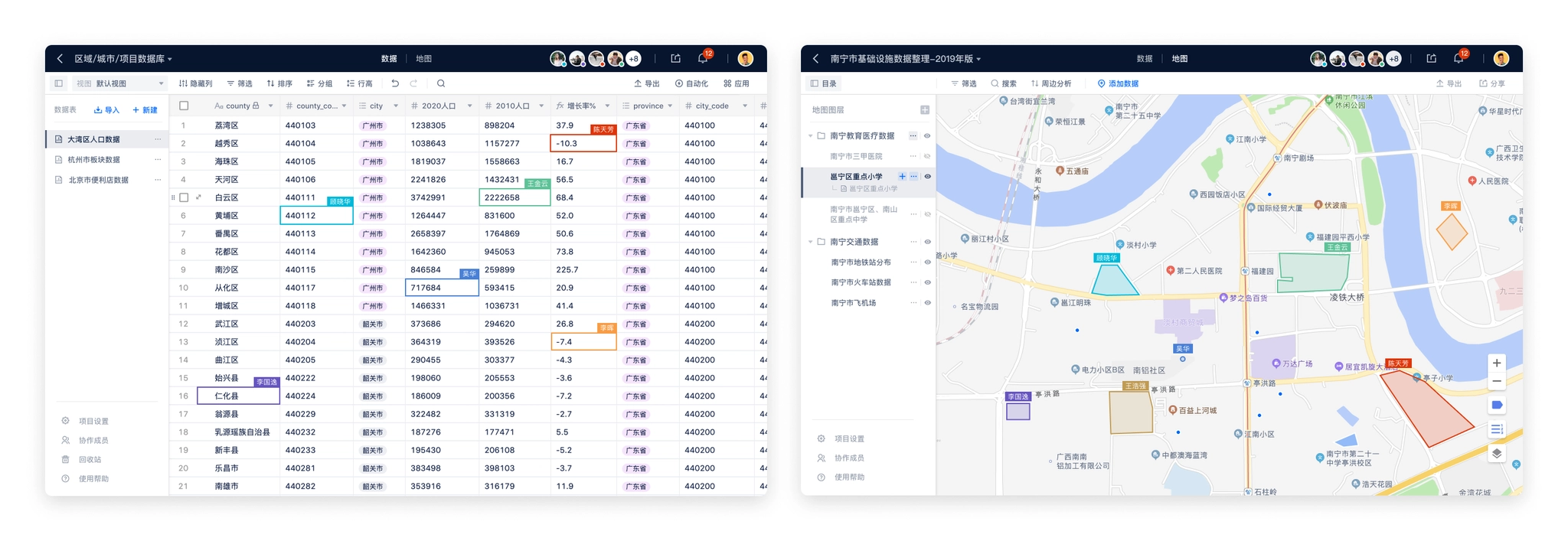This screenshot has width=1568, height=541.
Task: Click the sidebar toggle icon beside 默认视图
Action: pyautogui.click(x=59, y=83)
